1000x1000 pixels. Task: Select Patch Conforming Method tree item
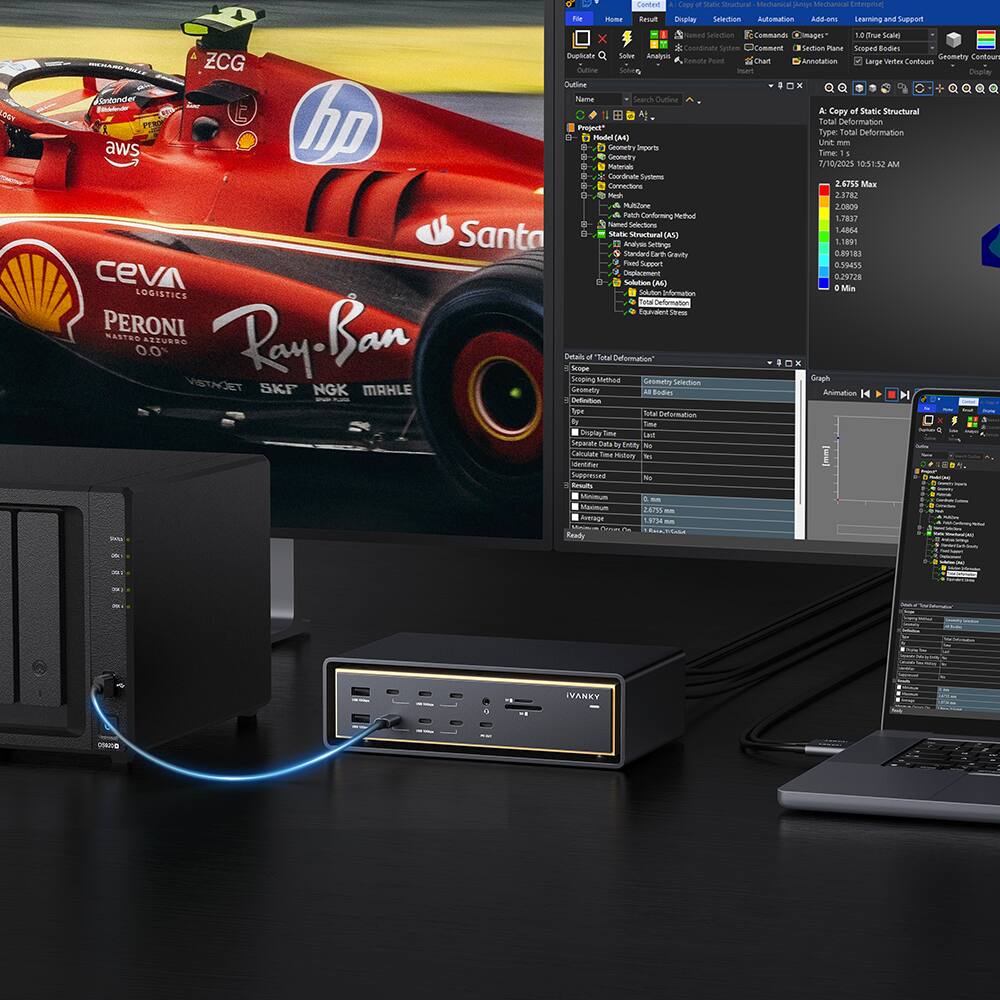click(x=659, y=216)
